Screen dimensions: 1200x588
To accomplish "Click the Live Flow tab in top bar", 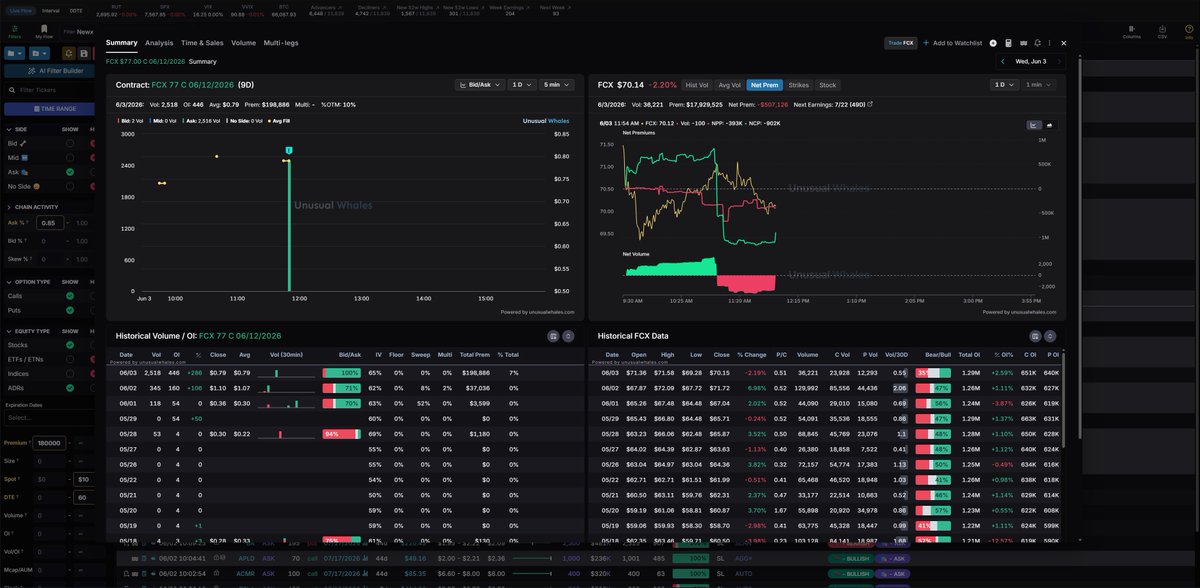I will [20, 9].
